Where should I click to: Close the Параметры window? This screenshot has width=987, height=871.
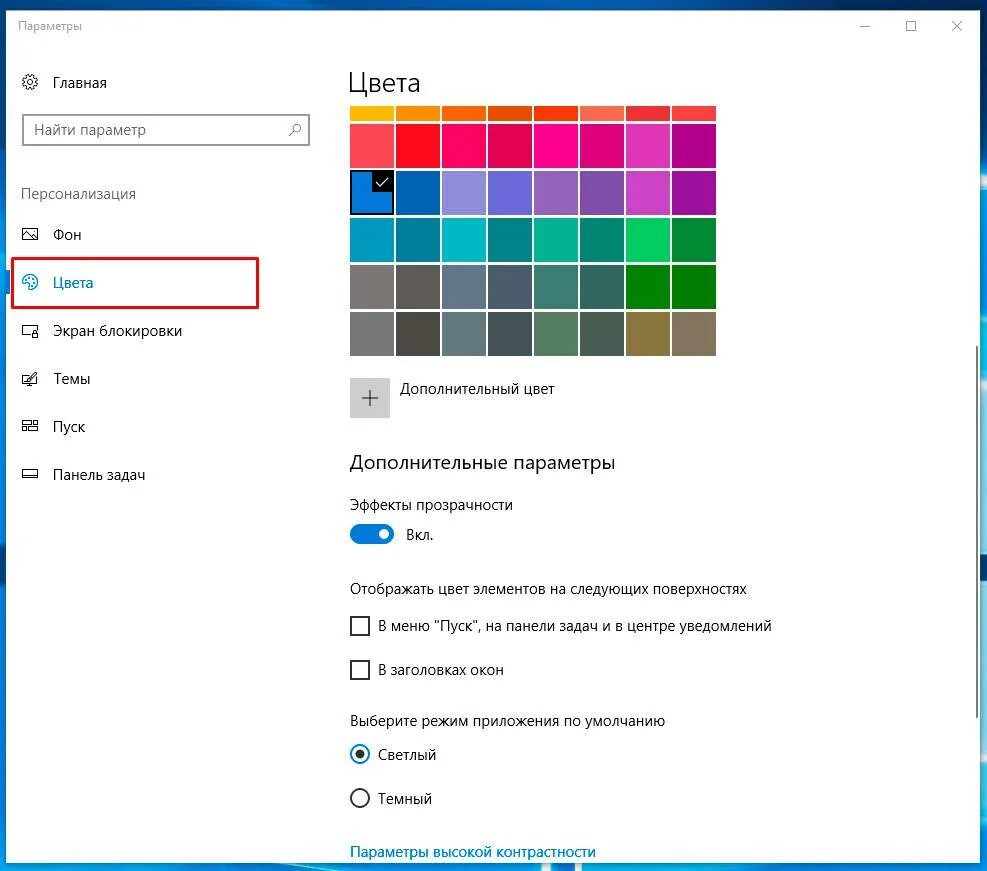(x=957, y=26)
